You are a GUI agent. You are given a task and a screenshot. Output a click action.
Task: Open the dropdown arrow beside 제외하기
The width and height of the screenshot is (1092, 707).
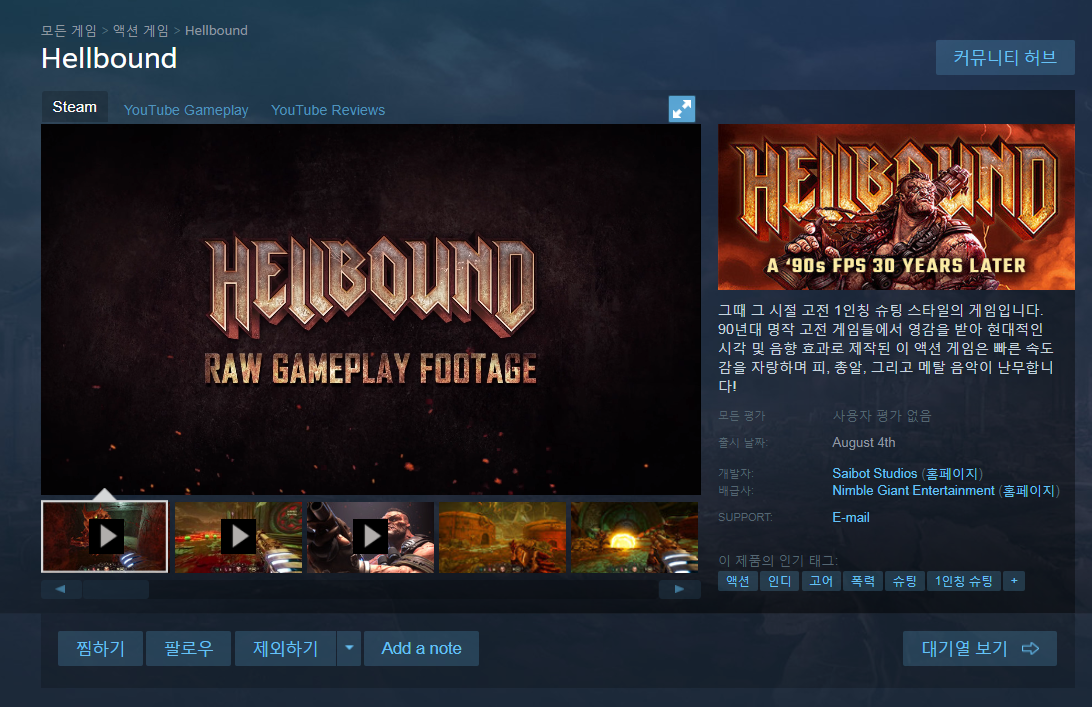[349, 648]
